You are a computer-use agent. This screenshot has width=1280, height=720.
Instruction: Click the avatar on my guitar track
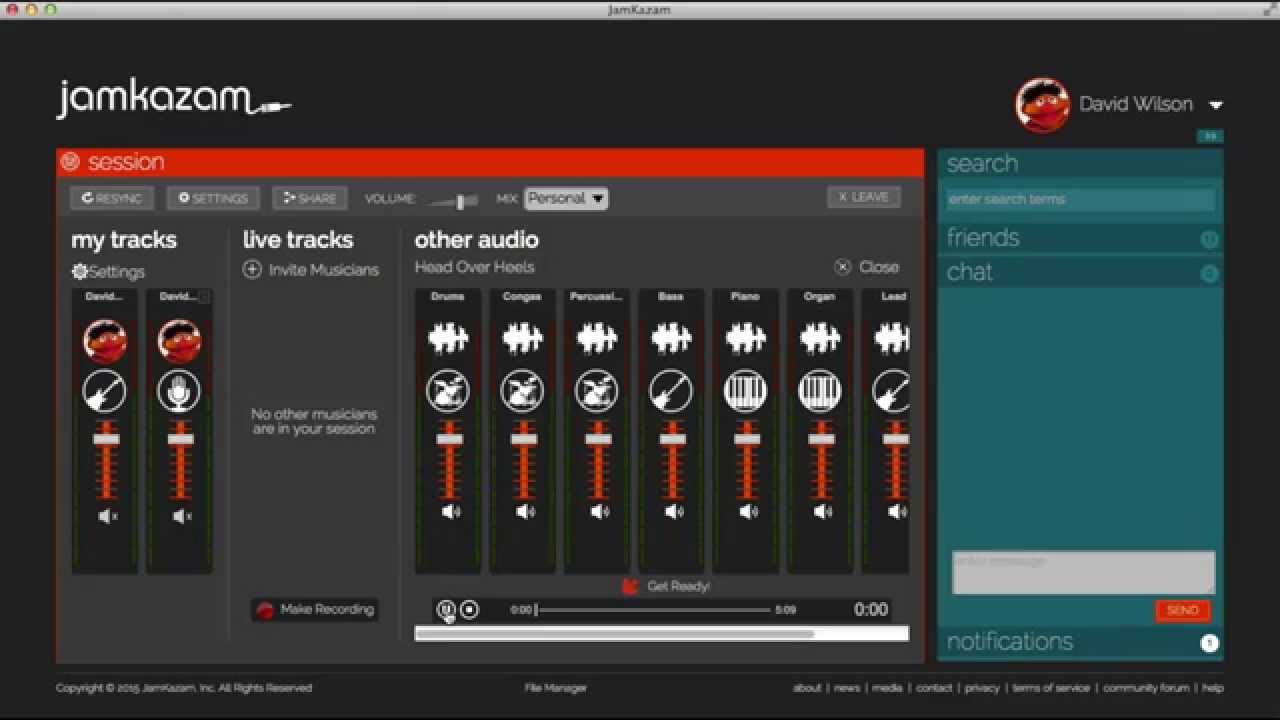(x=105, y=341)
